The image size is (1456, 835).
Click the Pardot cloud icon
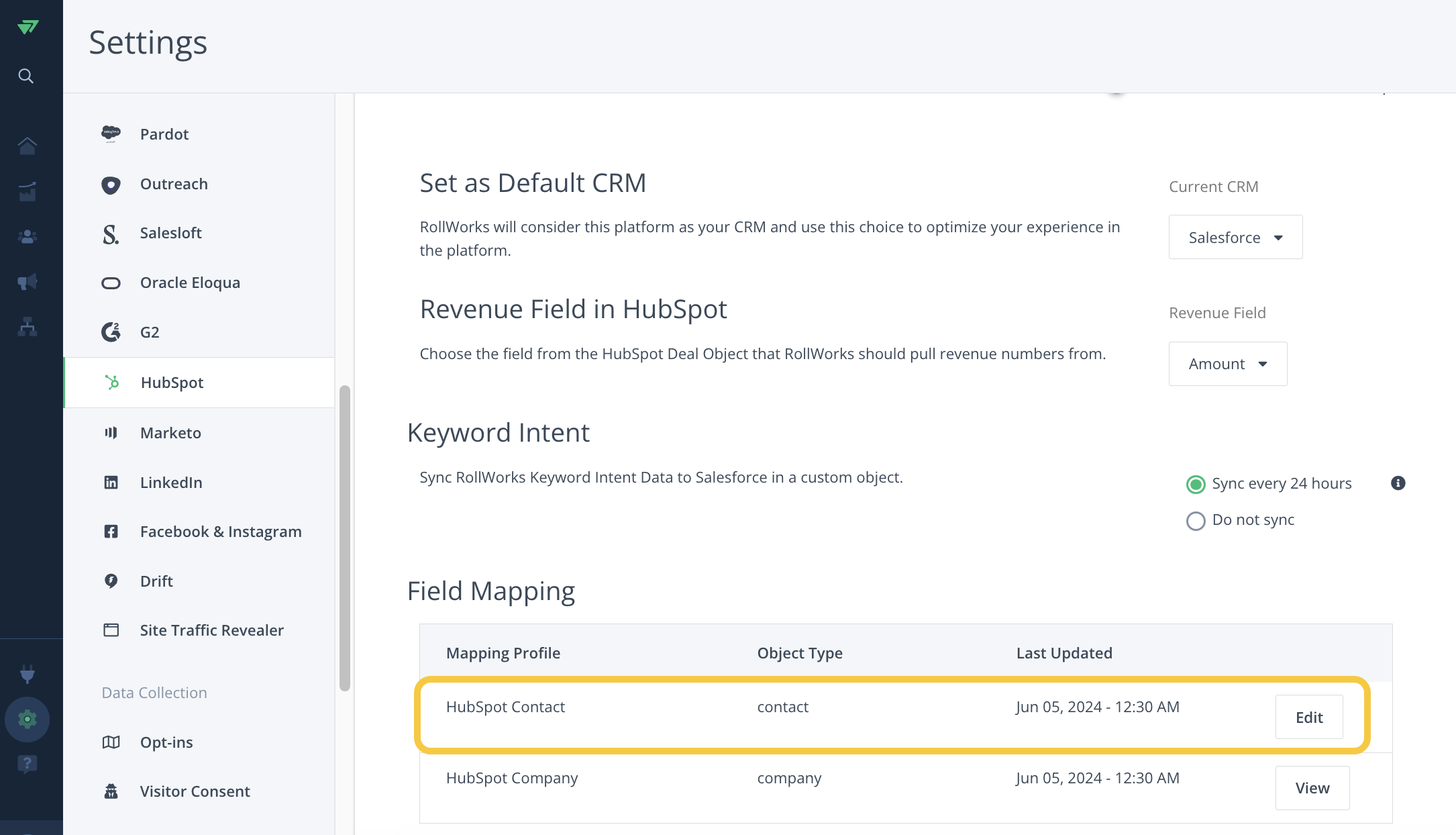[x=111, y=134]
